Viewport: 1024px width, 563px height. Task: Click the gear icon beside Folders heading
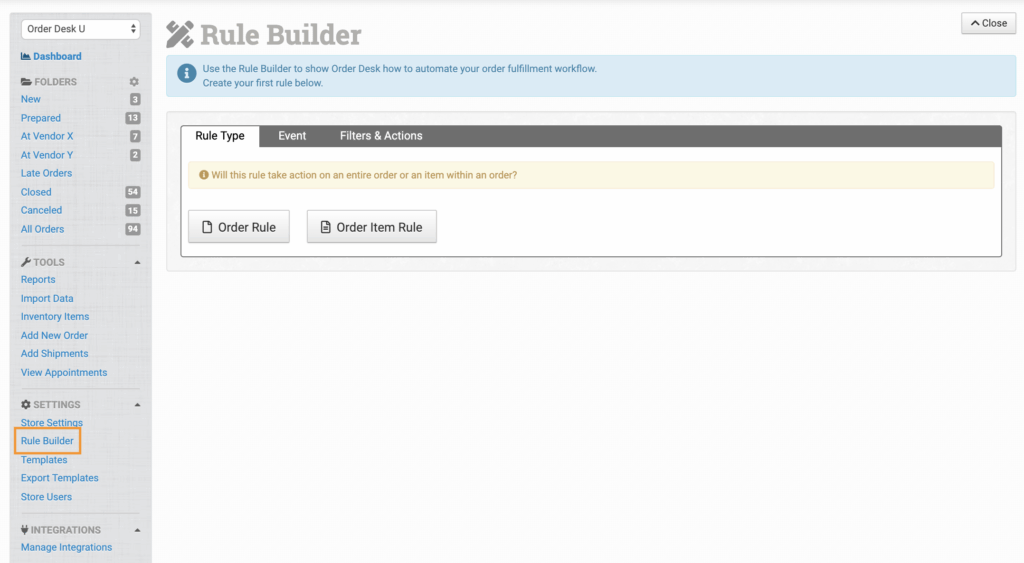coord(134,82)
